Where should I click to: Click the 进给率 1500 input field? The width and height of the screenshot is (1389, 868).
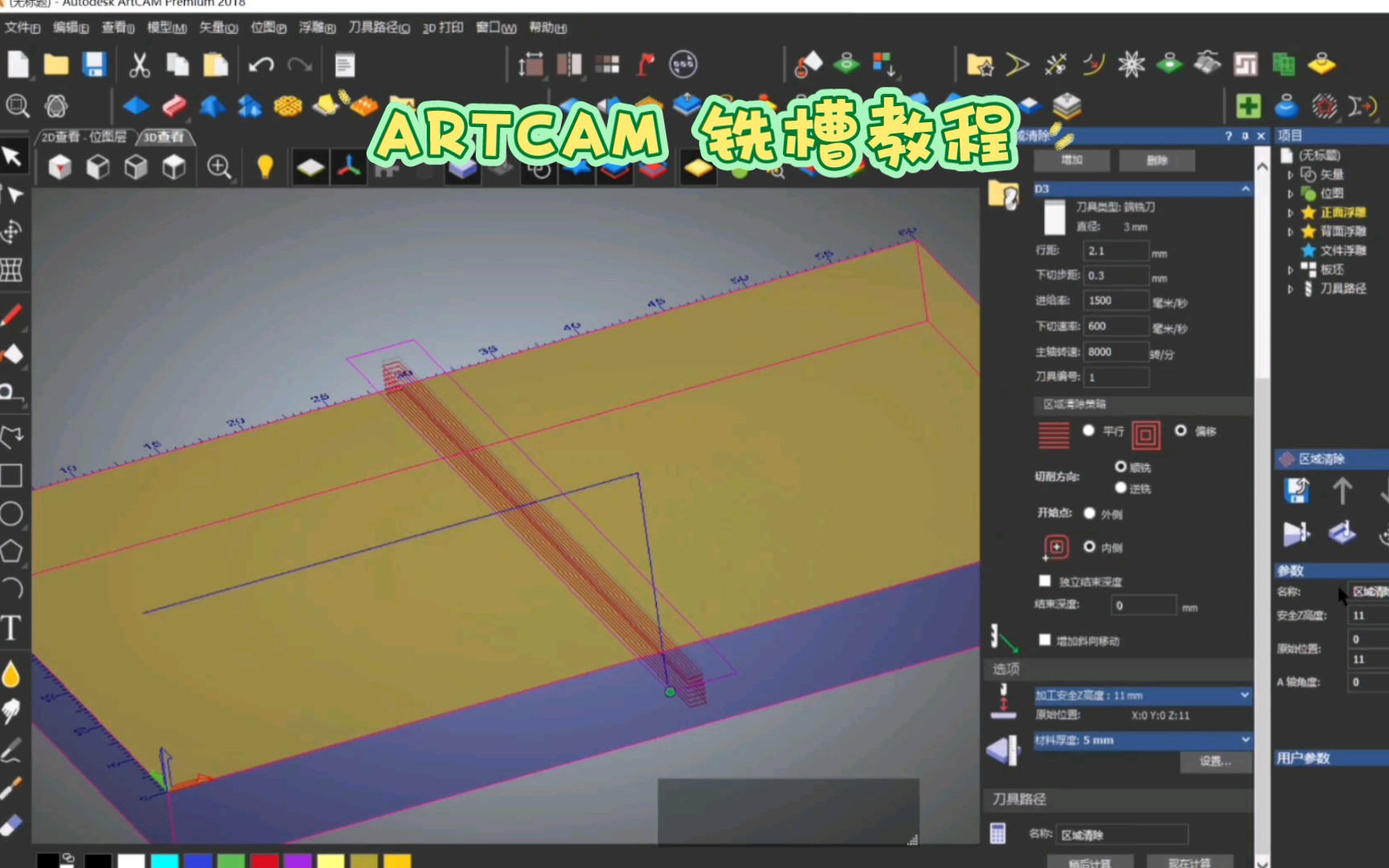click(1116, 301)
